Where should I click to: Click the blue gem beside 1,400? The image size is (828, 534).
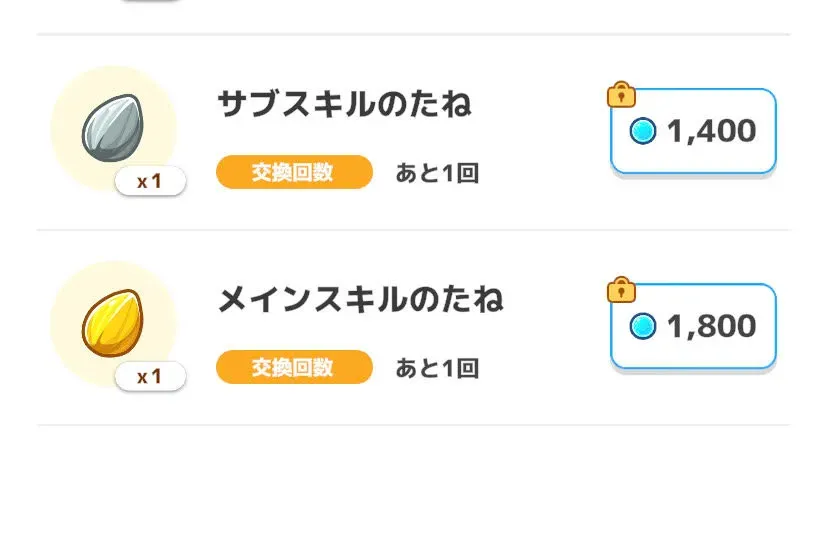click(x=643, y=131)
